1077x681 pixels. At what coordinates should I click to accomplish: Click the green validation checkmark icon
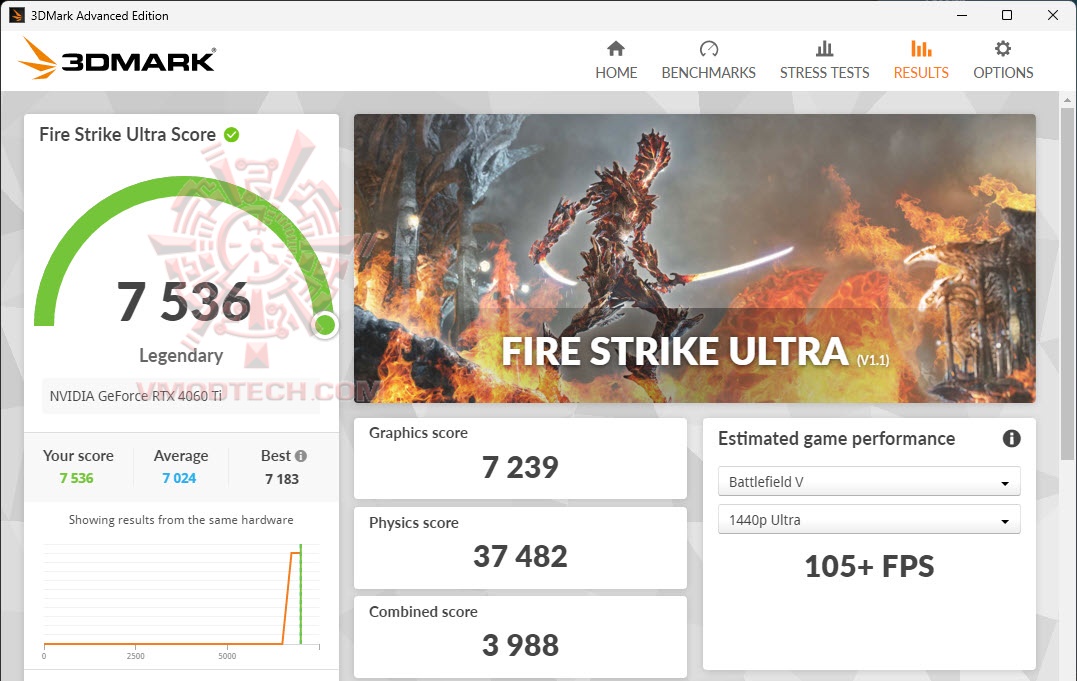pos(231,135)
